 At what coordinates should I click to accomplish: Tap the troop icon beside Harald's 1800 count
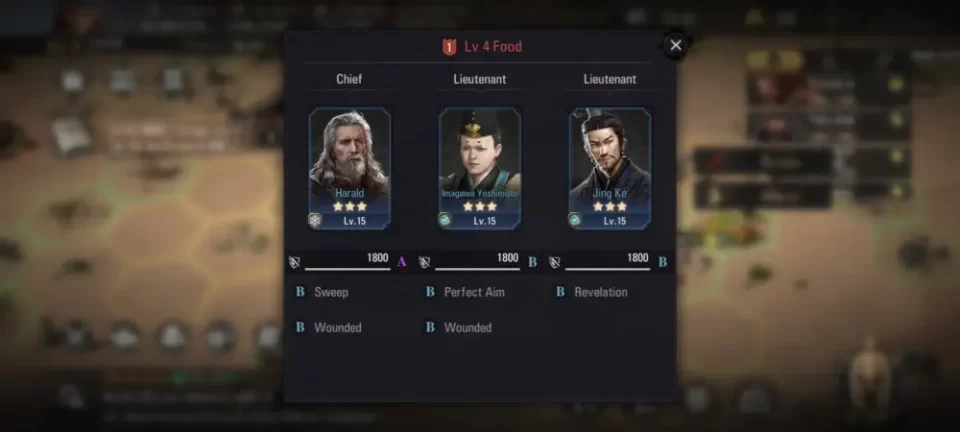pyautogui.click(x=294, y=262)
